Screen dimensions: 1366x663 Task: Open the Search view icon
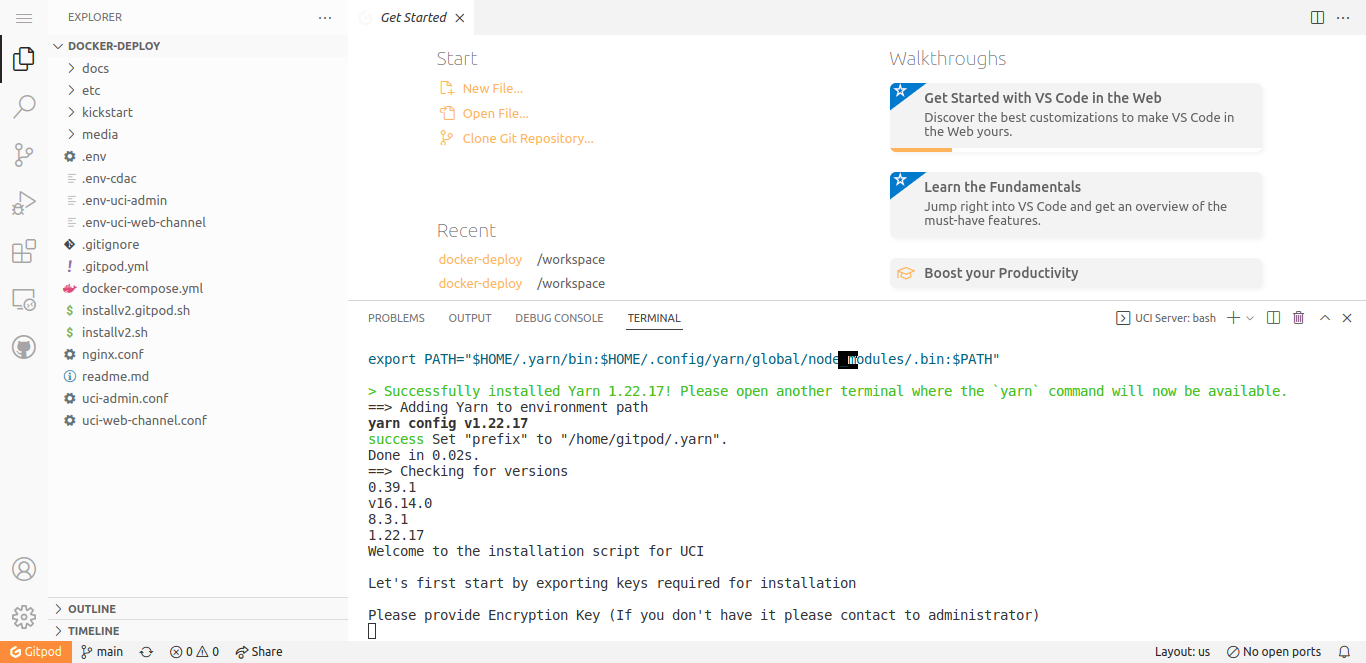click(x=24, y=106)
